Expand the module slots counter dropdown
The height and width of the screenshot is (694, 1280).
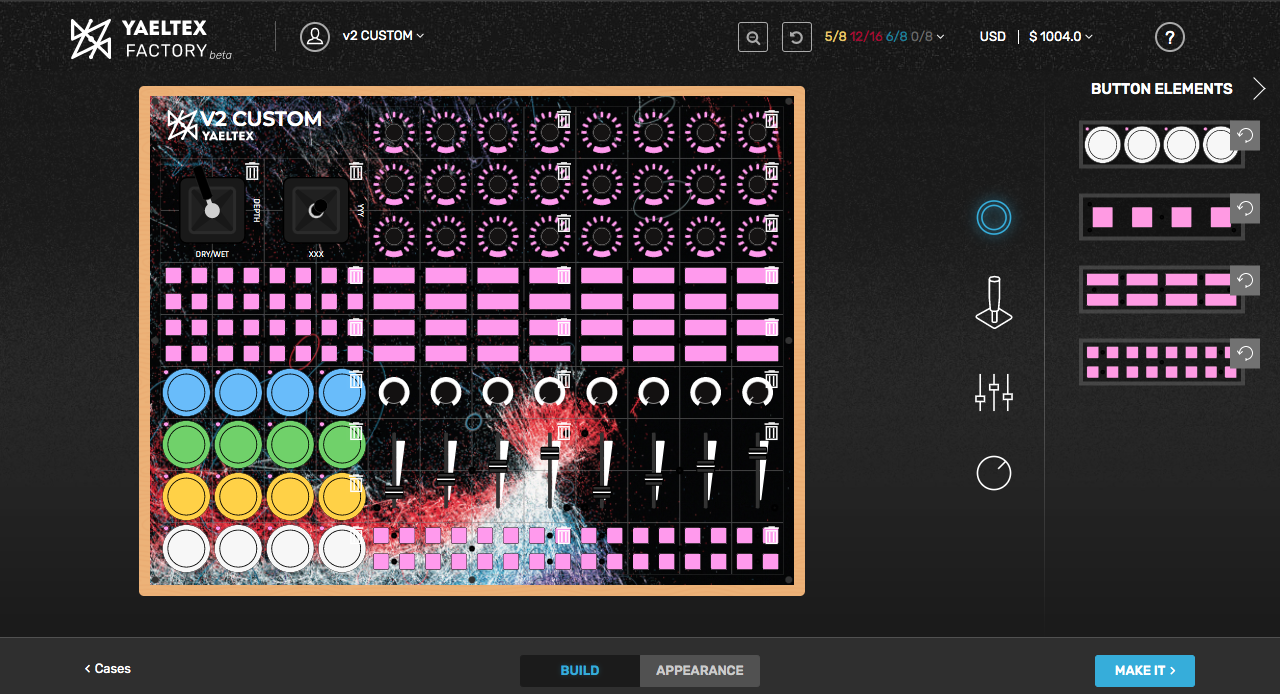pyautogui.click(x=940, y=37)
